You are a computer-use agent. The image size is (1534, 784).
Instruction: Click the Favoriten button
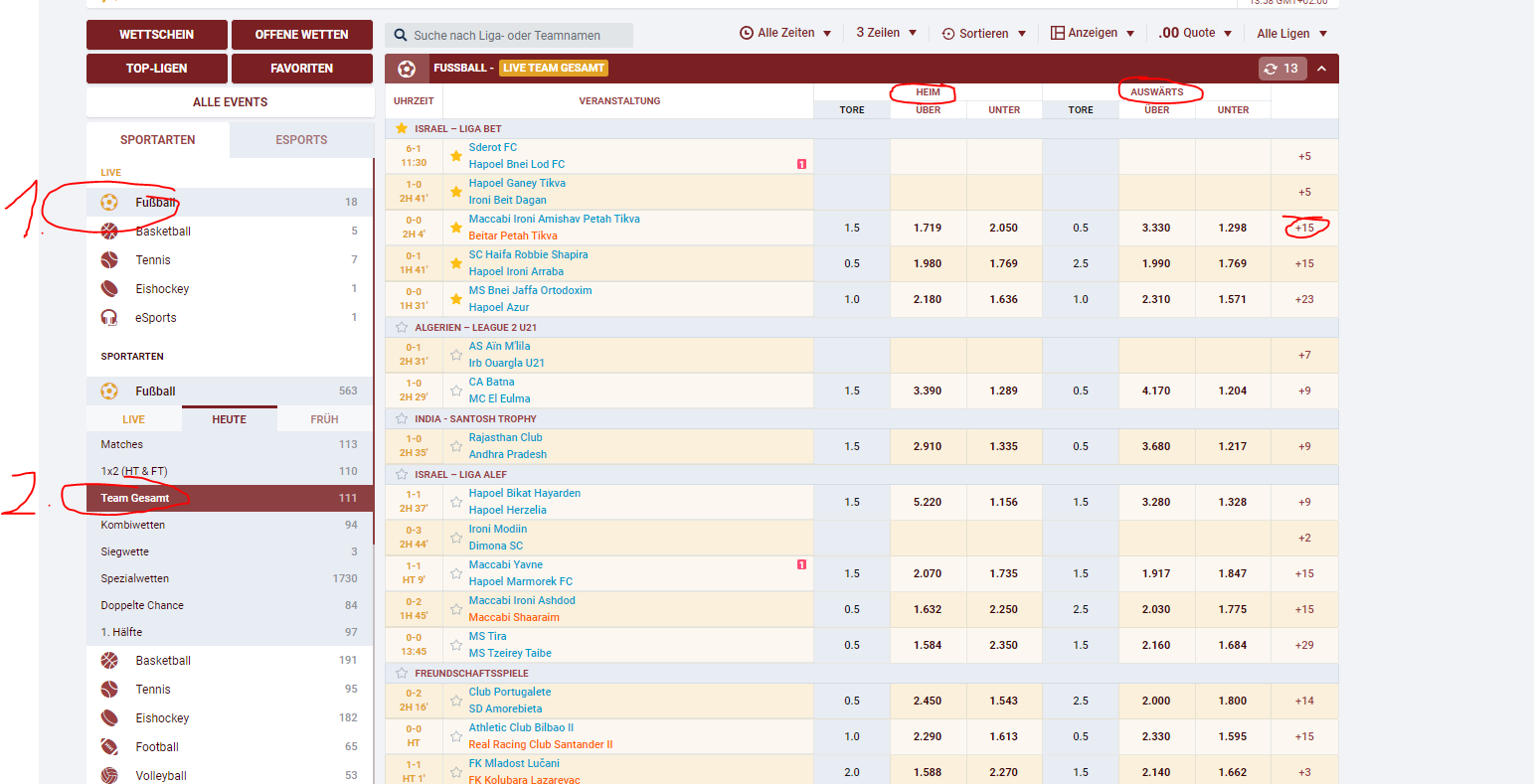click(302, 69)
